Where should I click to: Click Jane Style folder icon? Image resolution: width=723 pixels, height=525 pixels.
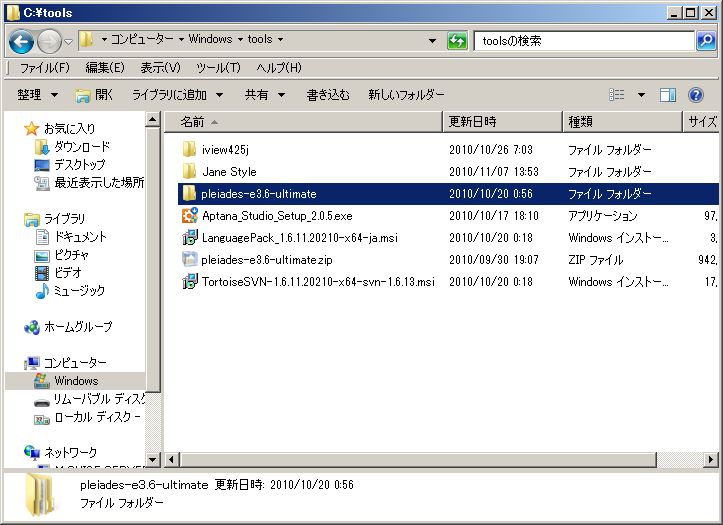[189, 171]
